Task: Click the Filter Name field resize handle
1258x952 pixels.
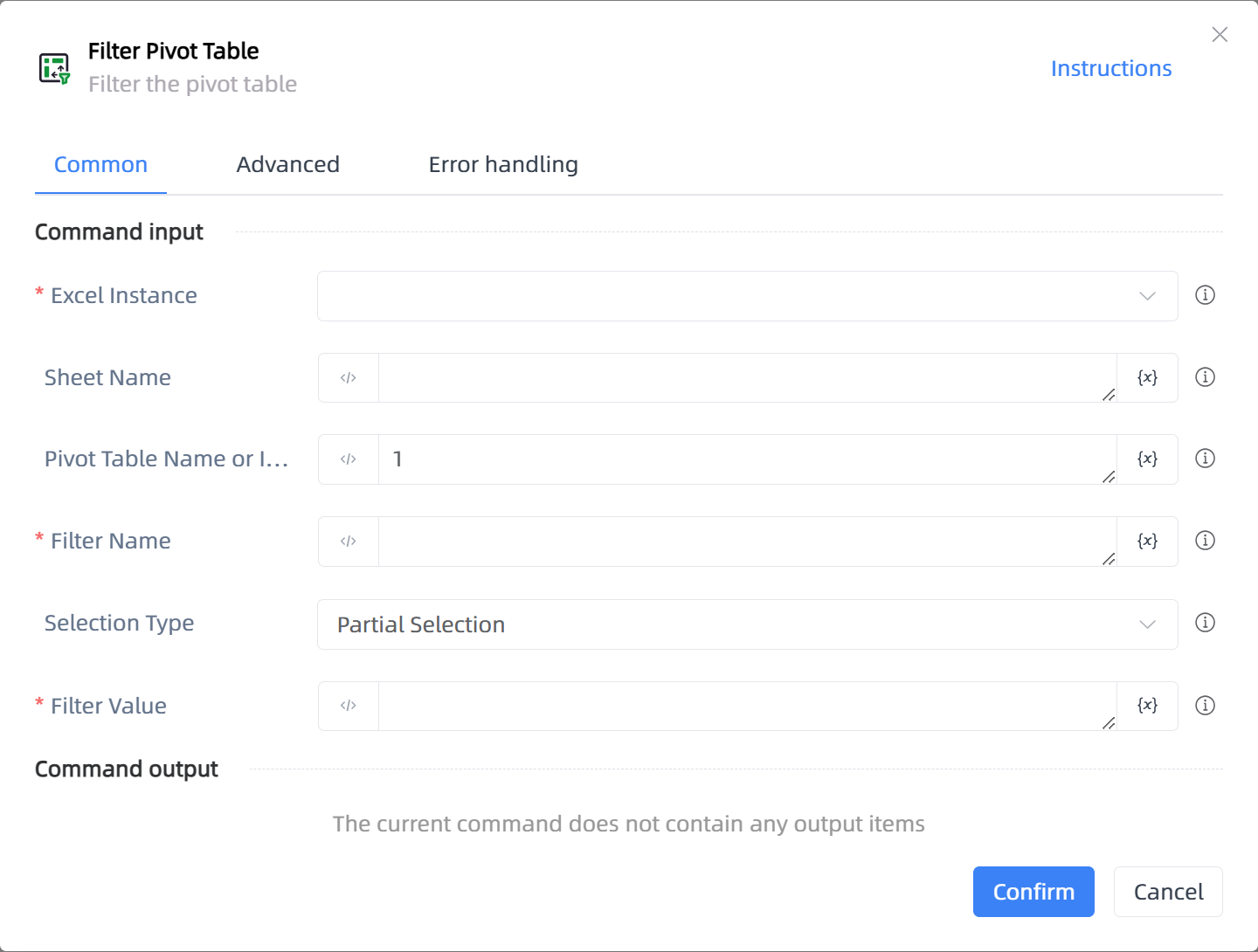Action: [1109, 559]
